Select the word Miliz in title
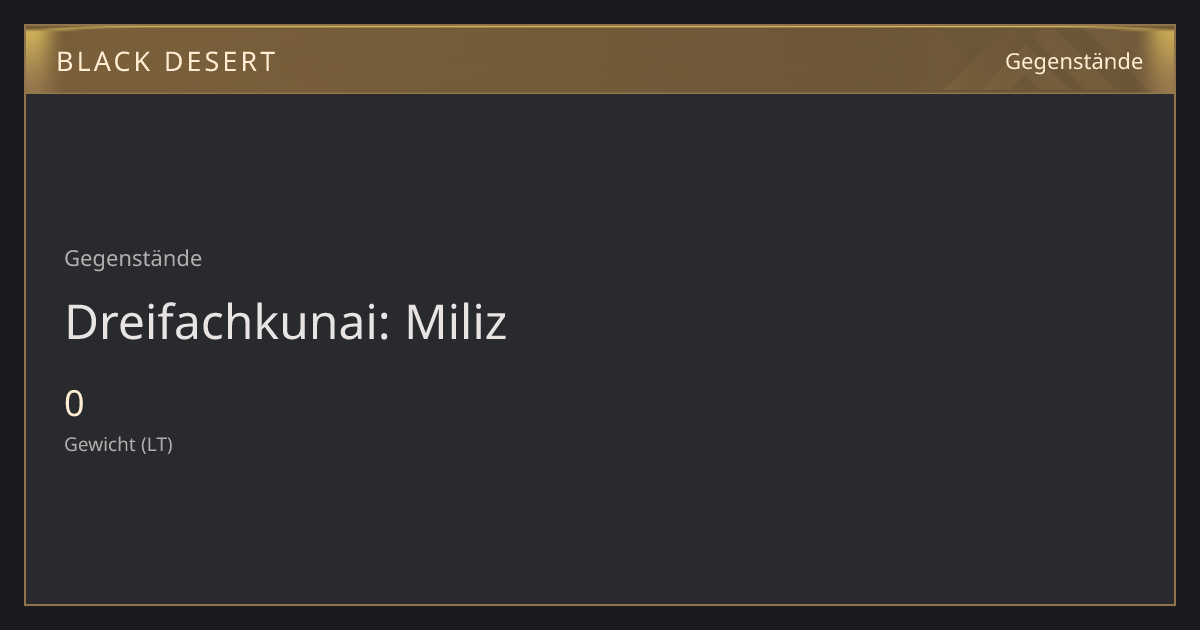Screen dimensions: 1200x630 coord(456,322)
